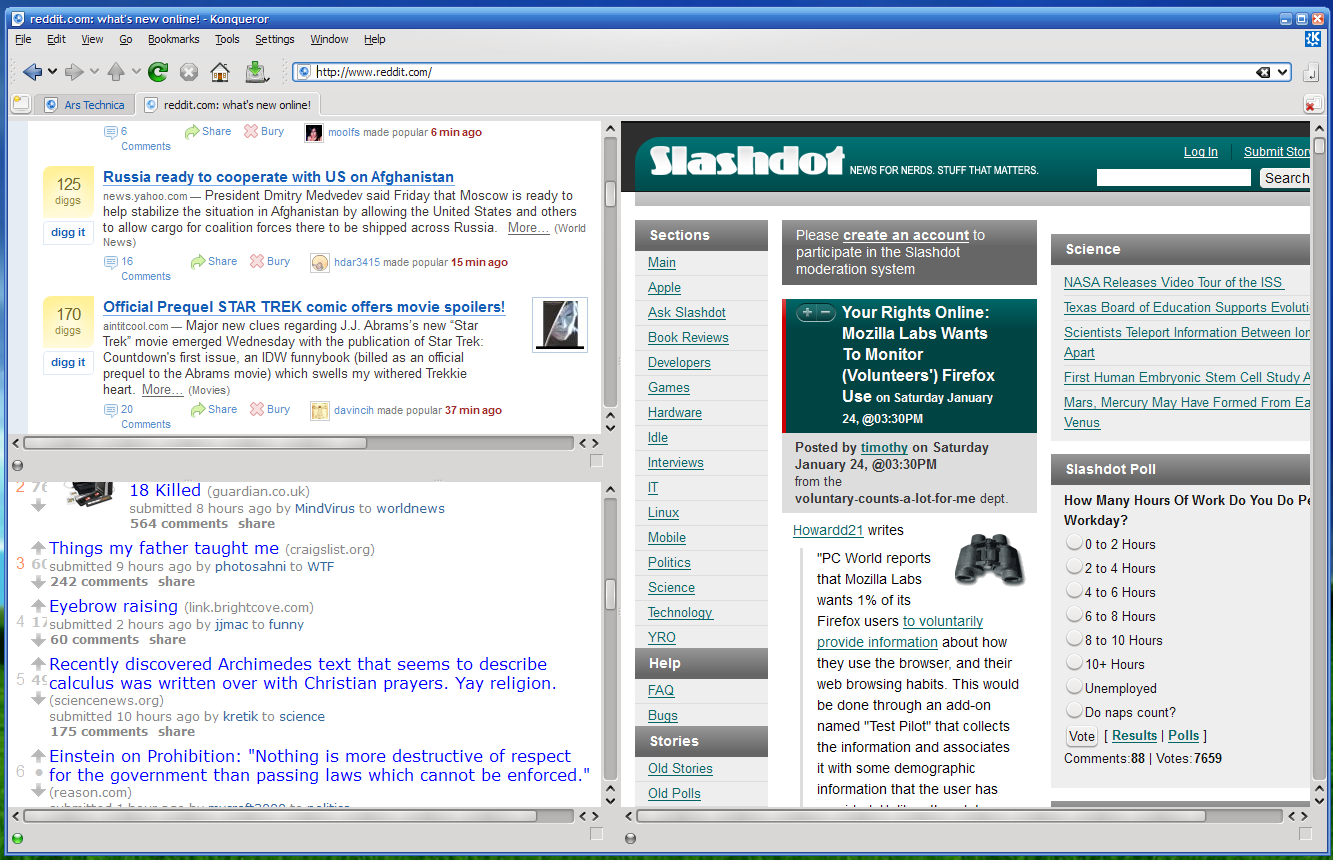Downvote Things my father taught me
This screenshot has height=860, width=1333.
point(38,580)
